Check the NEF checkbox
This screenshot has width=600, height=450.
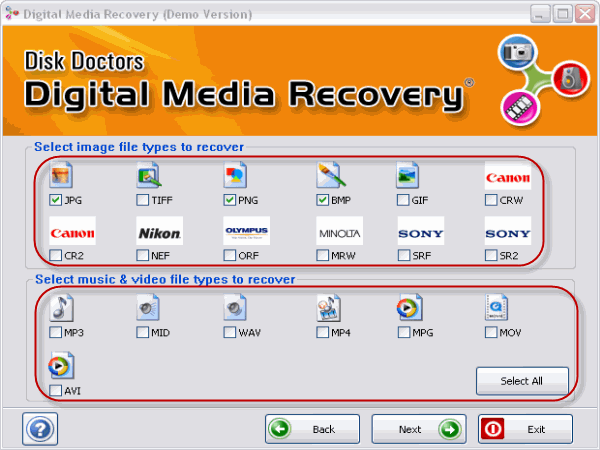point(143,255)
